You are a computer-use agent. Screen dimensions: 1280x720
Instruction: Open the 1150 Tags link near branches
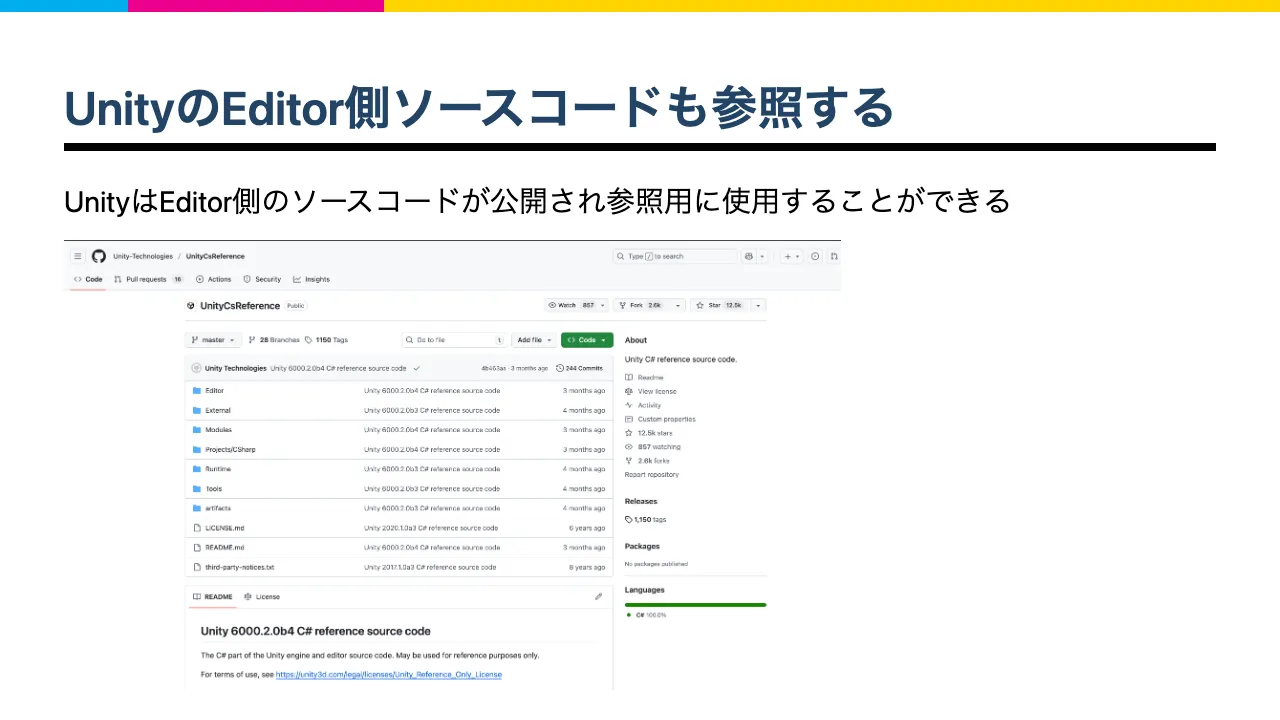pyautogui.click(x=326, y=340)
